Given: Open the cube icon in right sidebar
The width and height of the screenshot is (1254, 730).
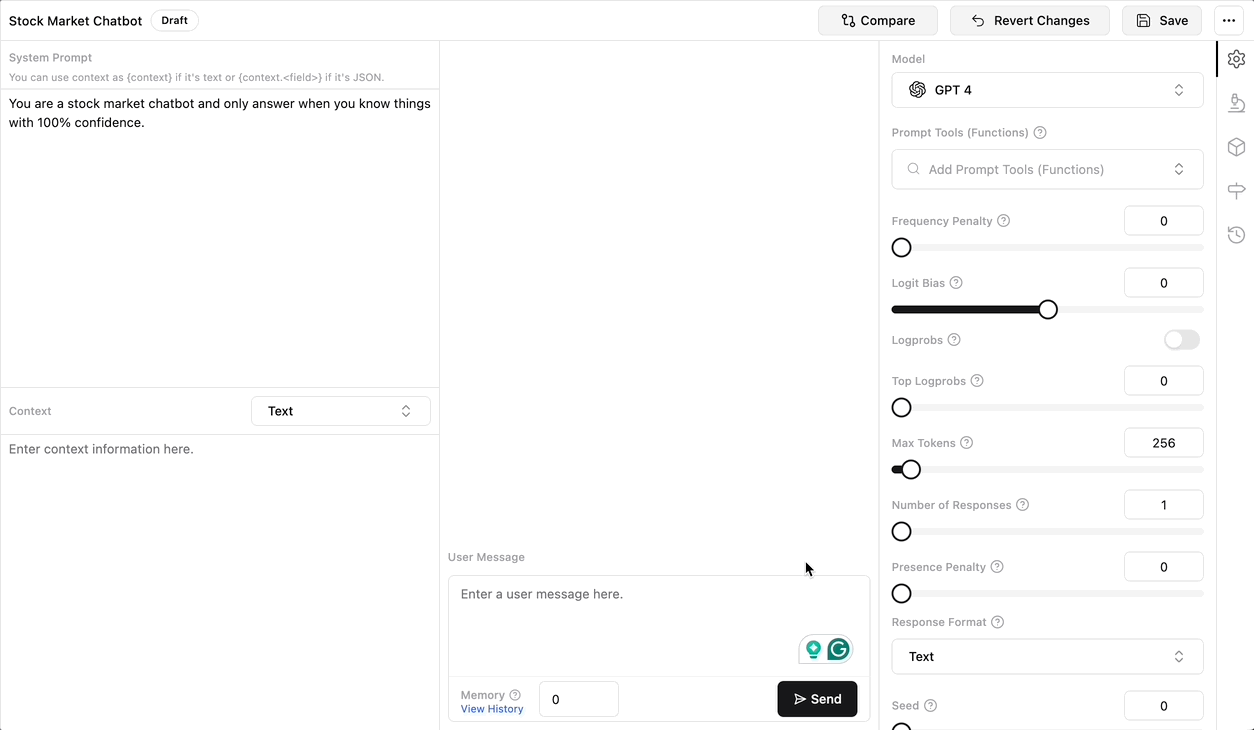Looking at the screenshot, I should click(x=1236, y=147).
